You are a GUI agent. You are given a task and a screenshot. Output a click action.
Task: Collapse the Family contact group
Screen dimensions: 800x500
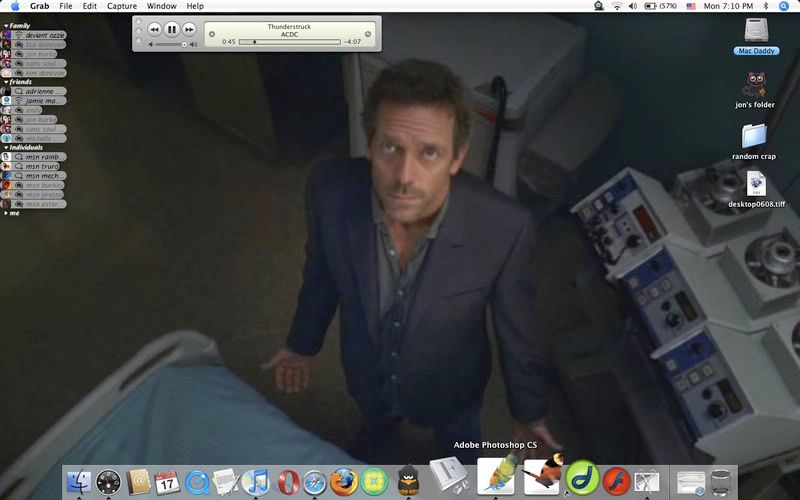pyautogui.click(x=6, y=26)
